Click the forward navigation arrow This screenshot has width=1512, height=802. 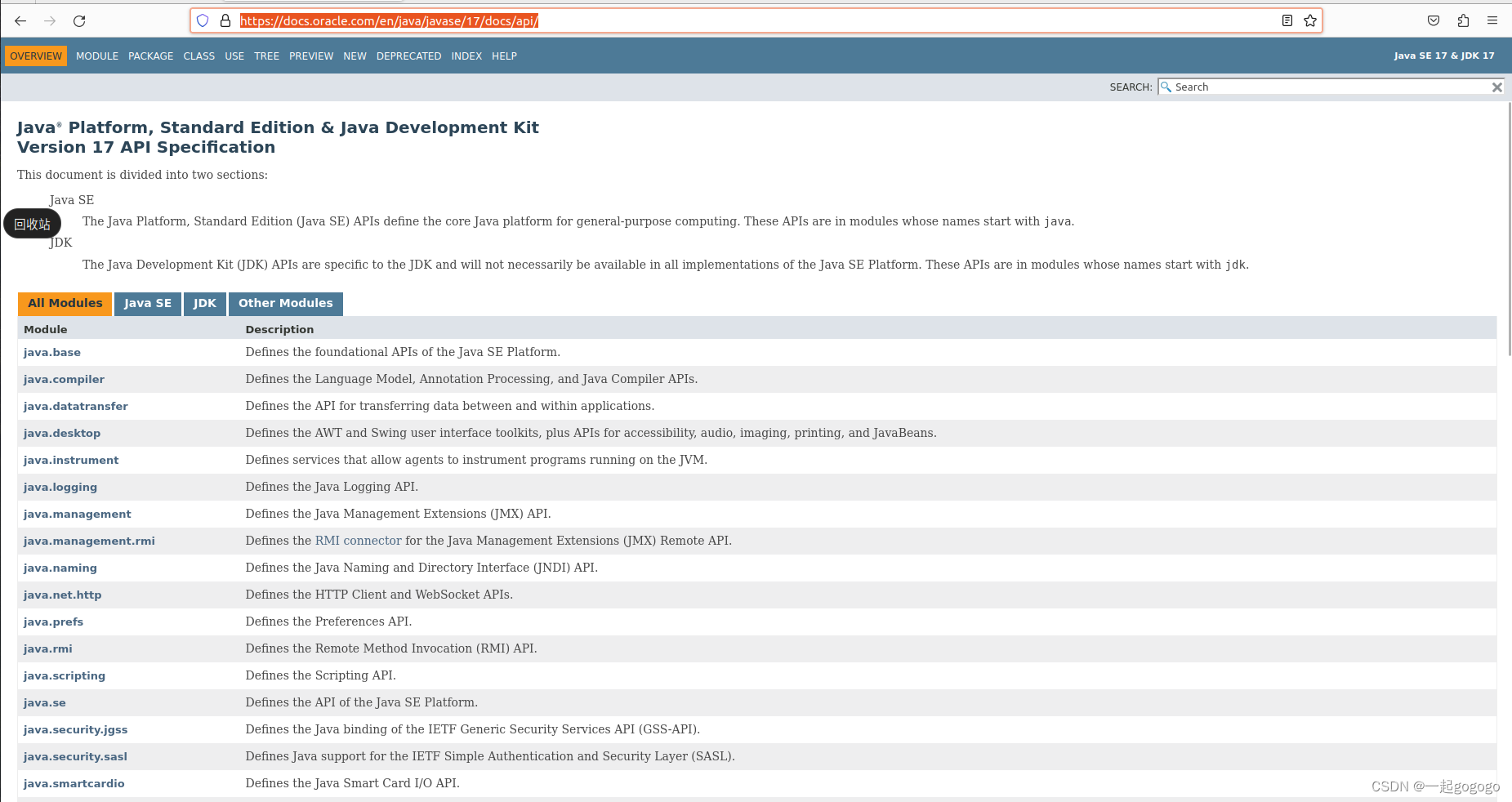click(49, 21)
